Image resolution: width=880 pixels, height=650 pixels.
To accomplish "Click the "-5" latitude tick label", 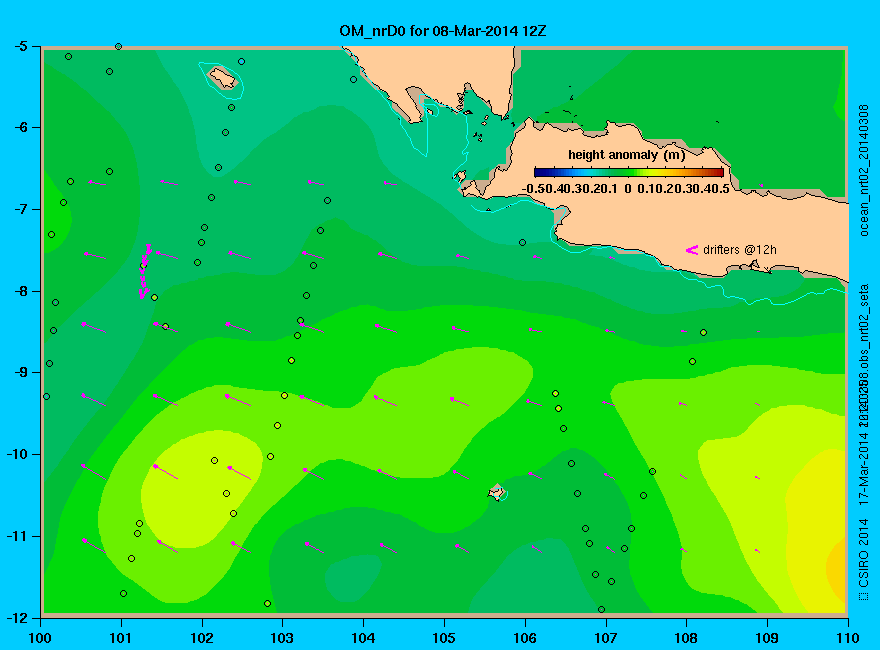I will click(x=20, y=46).
